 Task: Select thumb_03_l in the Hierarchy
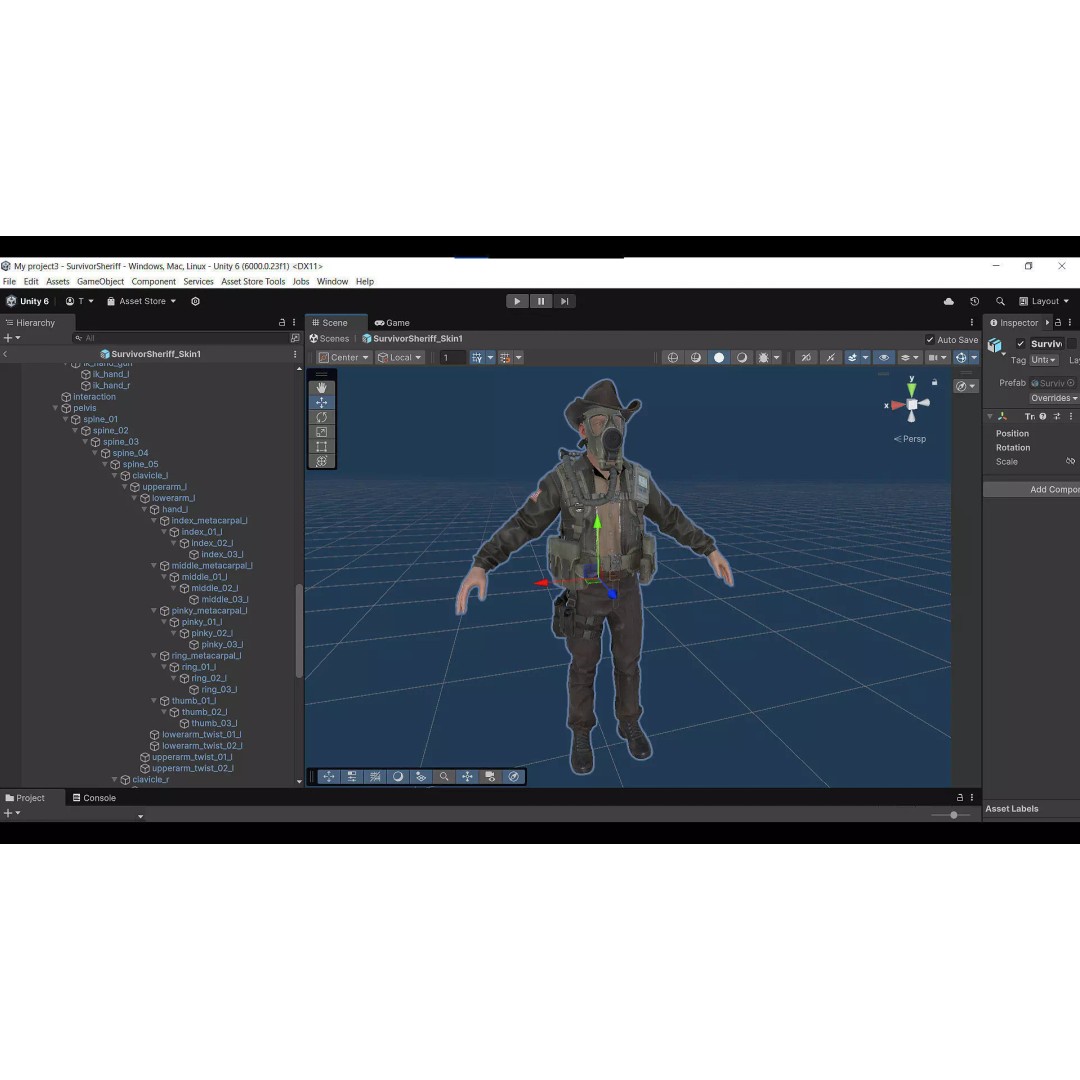coord(214,723)
